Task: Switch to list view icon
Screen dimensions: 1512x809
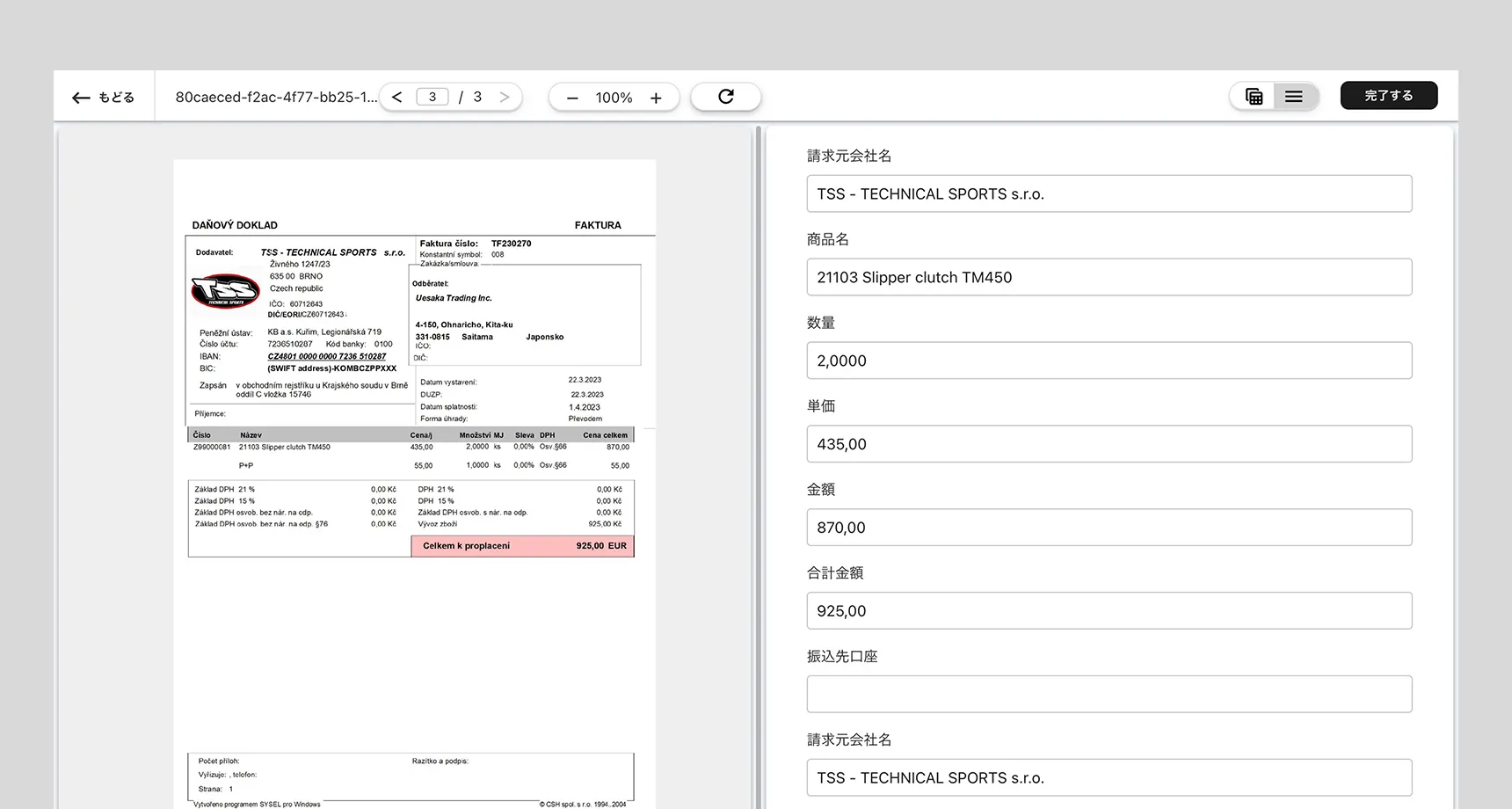Action: click(1294, 97)
